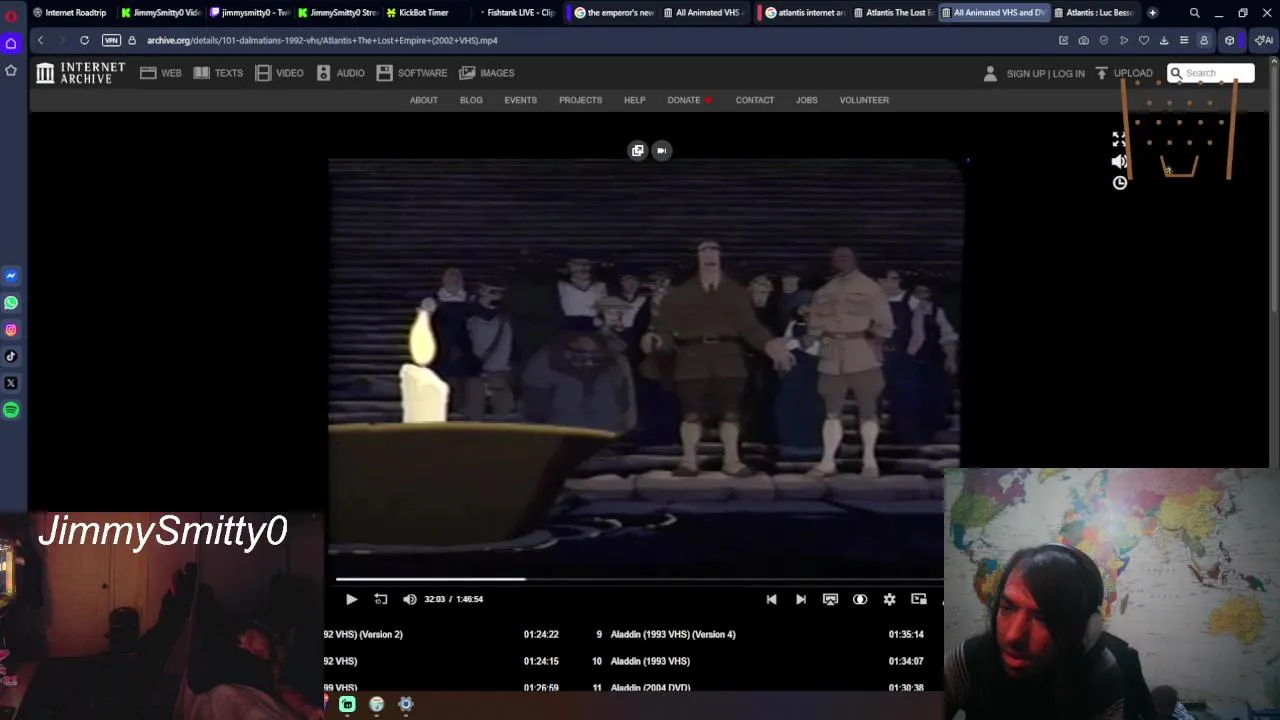The width and height of the screenshot is (1280, 720).
Task: Switch to the emperor's new tab
Action: click(x=613, y=13)
